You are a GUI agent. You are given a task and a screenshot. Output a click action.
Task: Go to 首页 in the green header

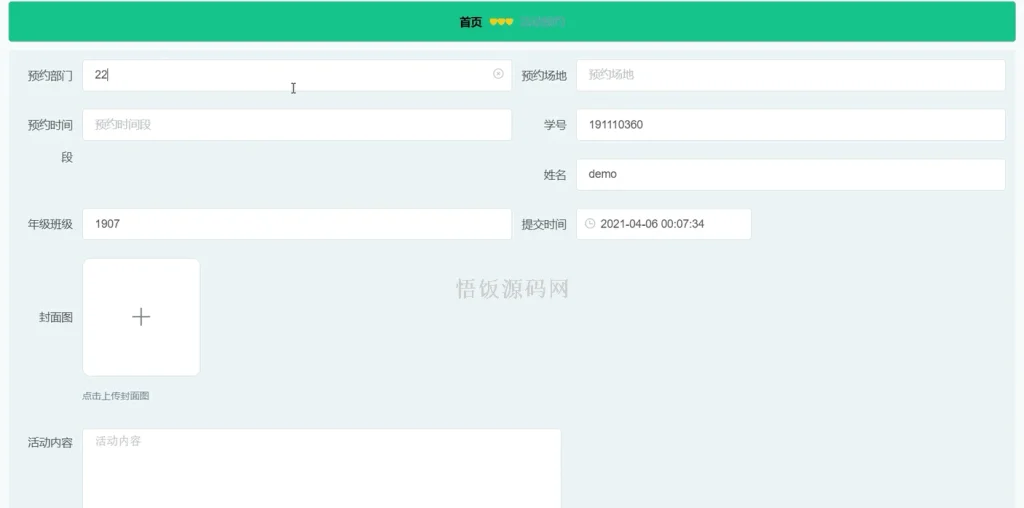click(471, 22)
